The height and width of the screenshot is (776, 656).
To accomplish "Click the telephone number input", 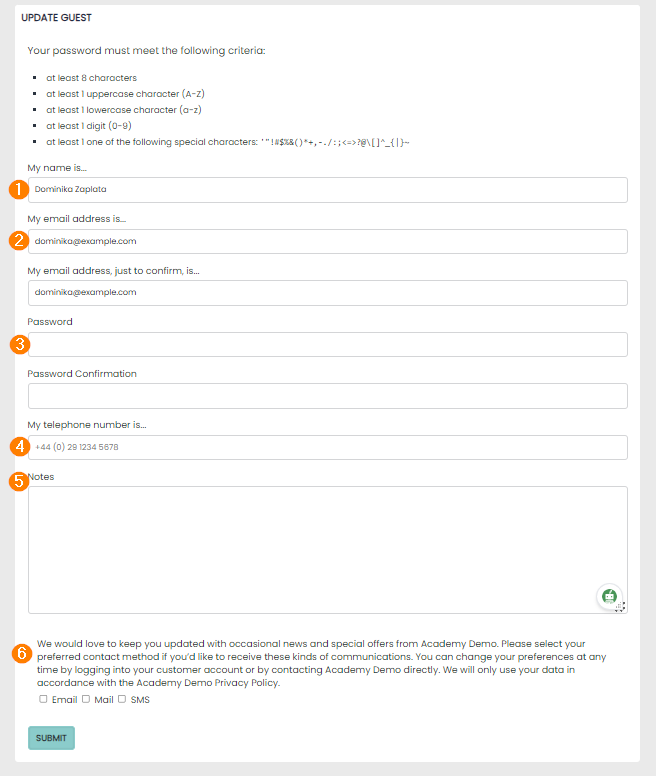I will coord(328,447).
